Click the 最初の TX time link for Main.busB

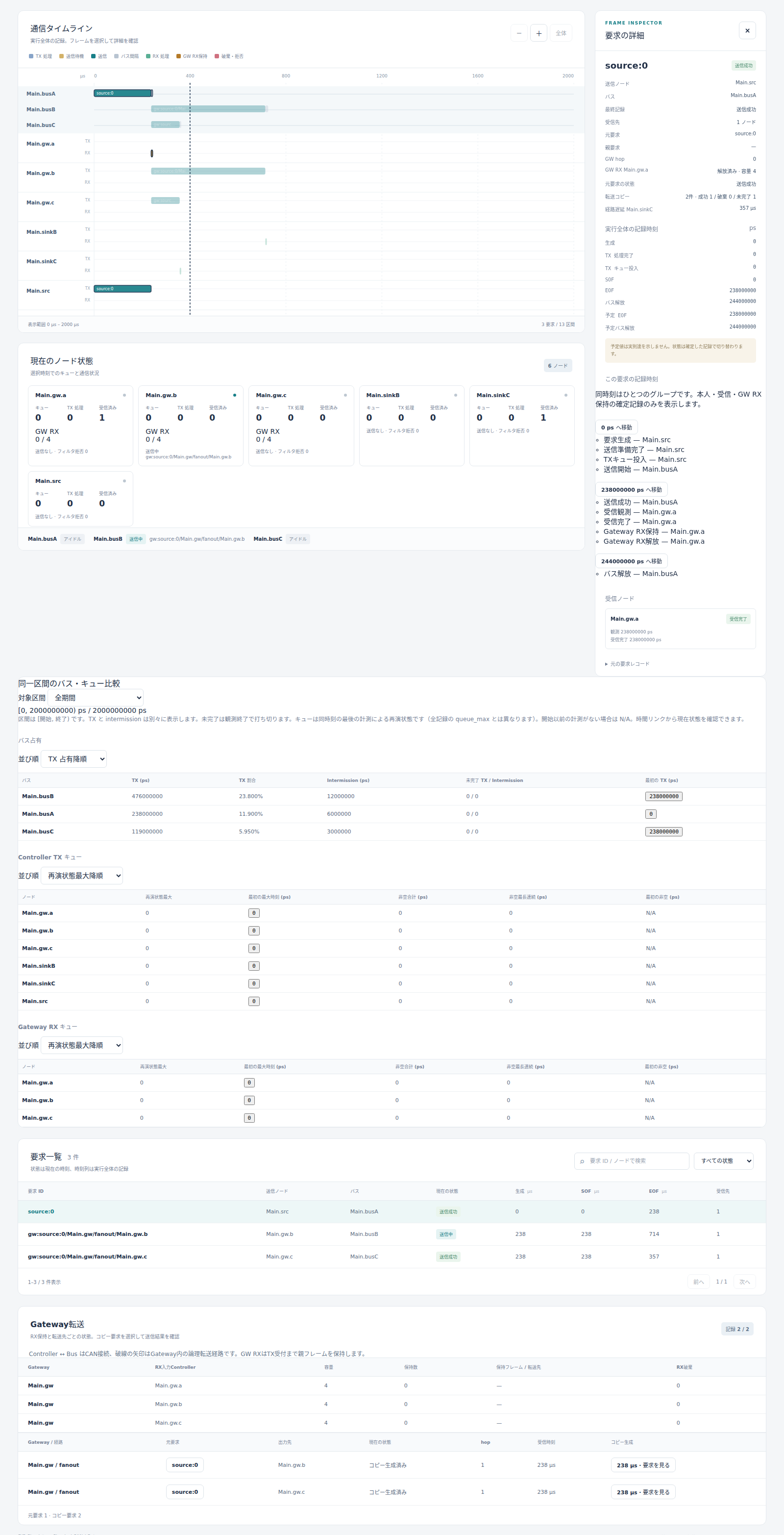point(663,796)
